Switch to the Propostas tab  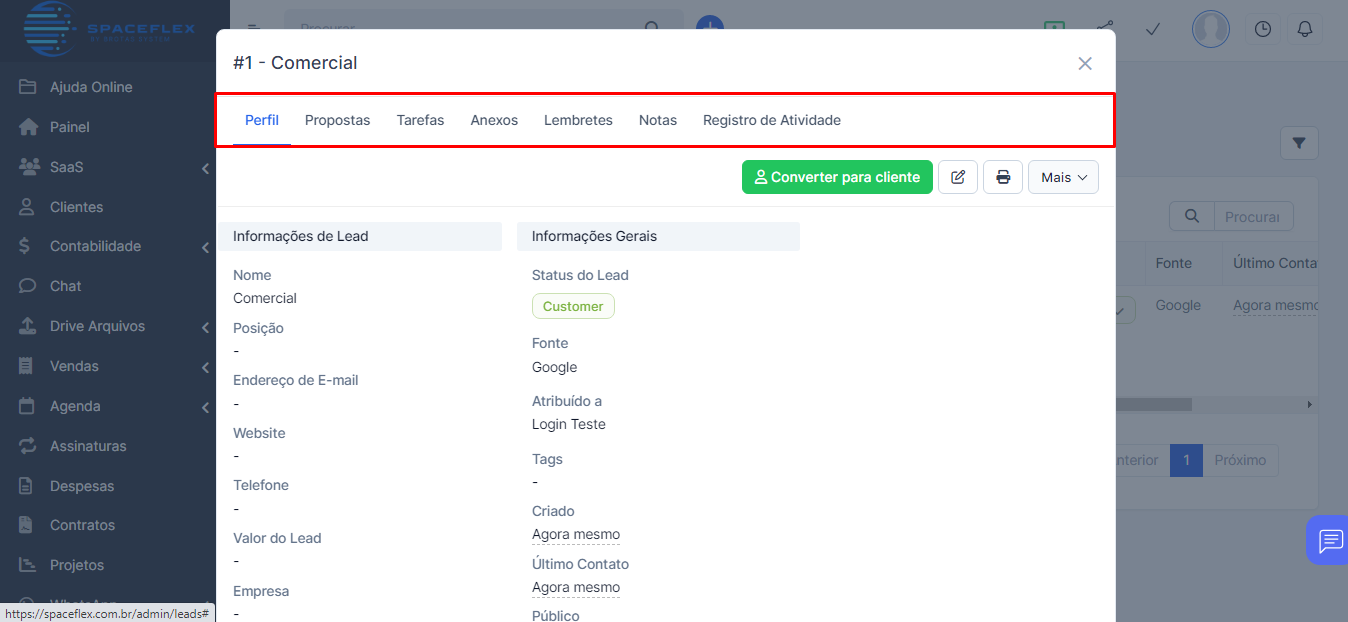(337, 120)
